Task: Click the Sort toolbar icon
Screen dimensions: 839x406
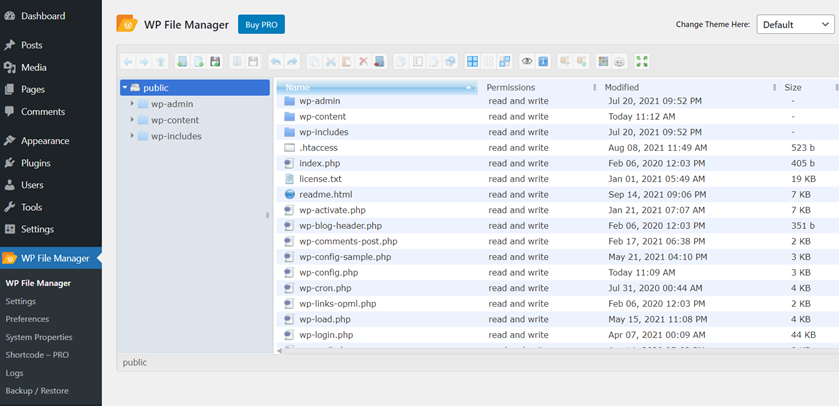Action: pyautogui.click(x=620, y=62)
